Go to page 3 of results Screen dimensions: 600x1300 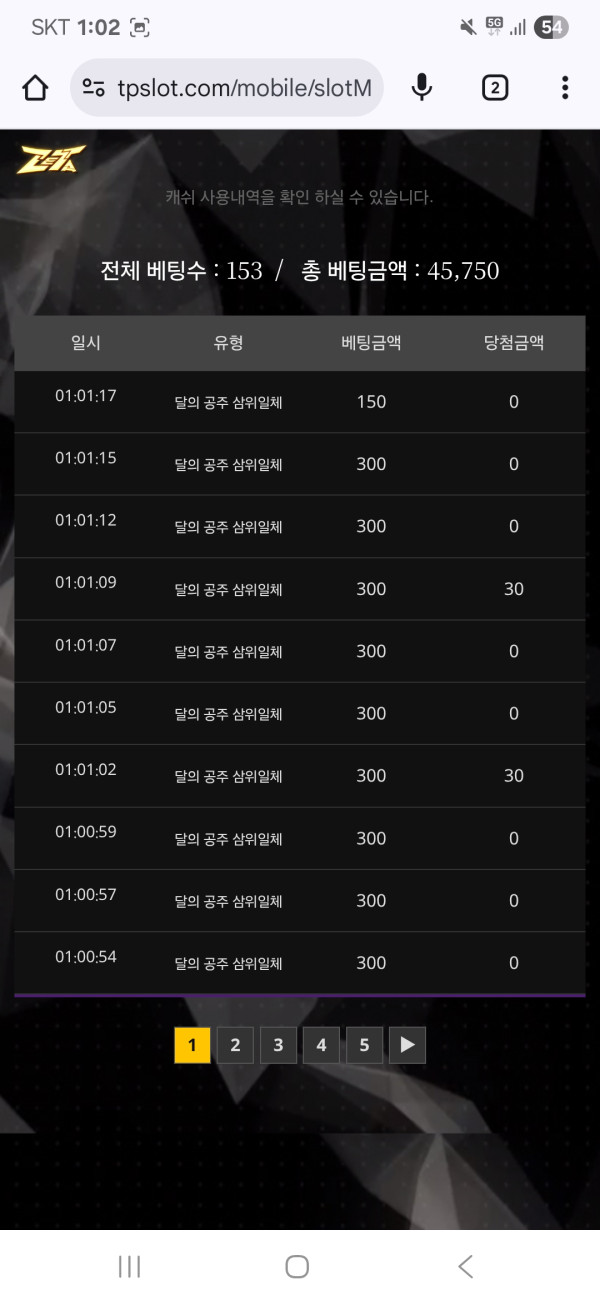pos(278,1045)
